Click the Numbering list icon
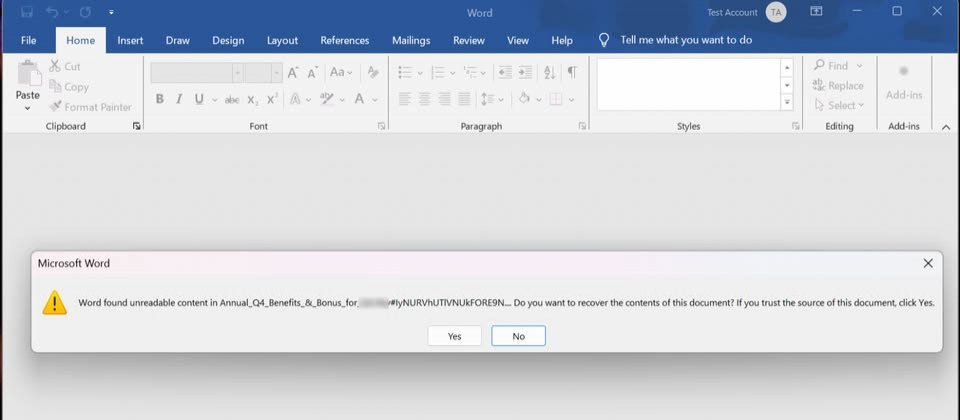Viewport: 960px width, 420px height. coord(438,72)
